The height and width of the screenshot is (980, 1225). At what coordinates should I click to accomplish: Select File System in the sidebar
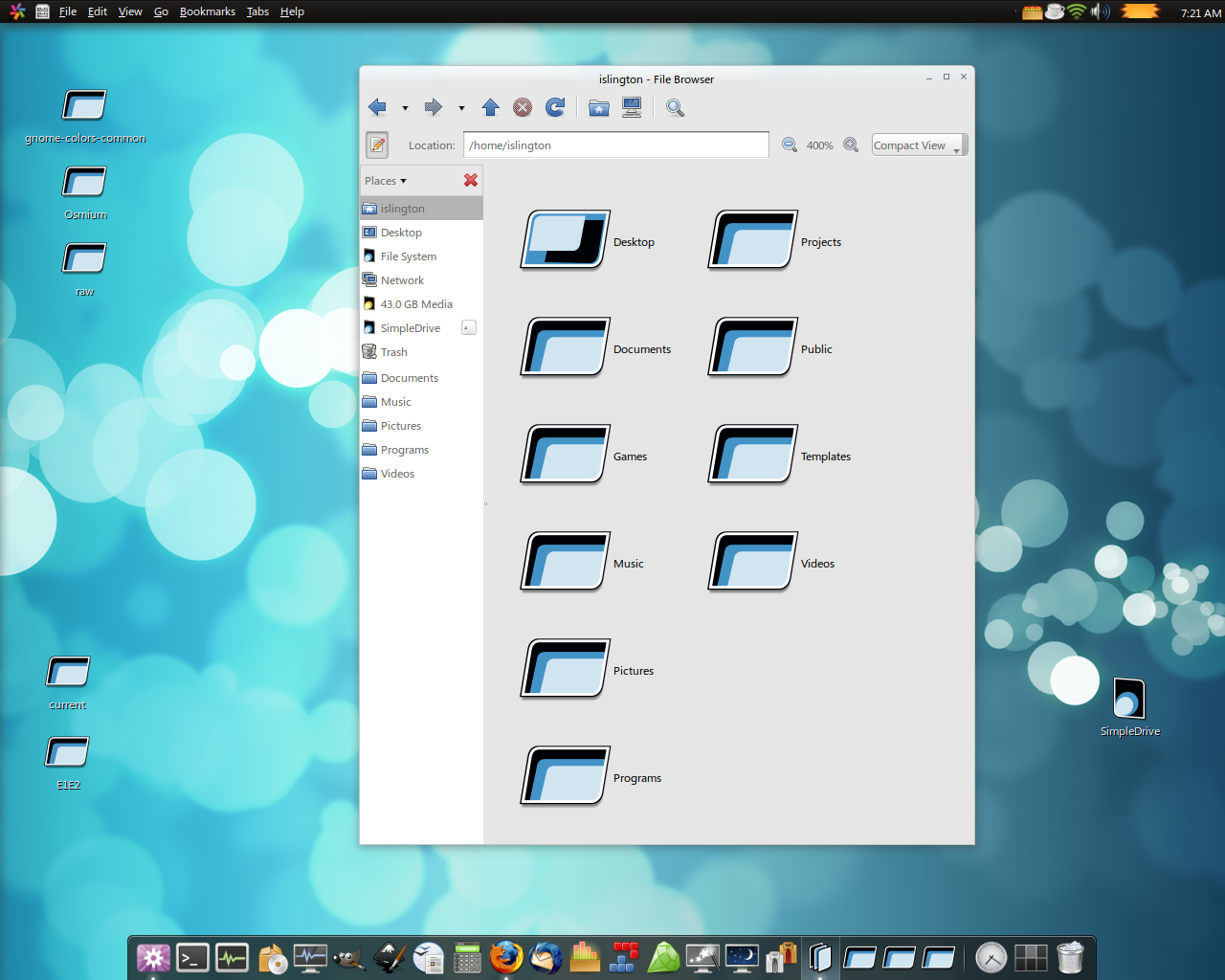tap(408, 256)
